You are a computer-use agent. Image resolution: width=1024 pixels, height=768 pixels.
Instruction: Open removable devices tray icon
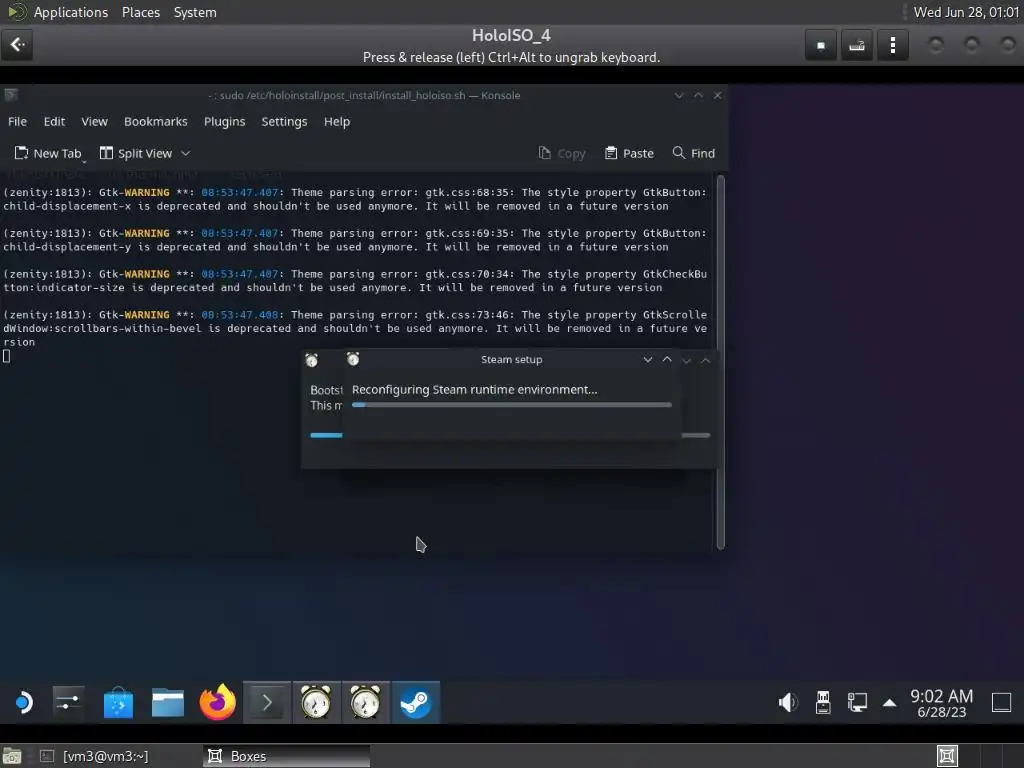(823, 703)
